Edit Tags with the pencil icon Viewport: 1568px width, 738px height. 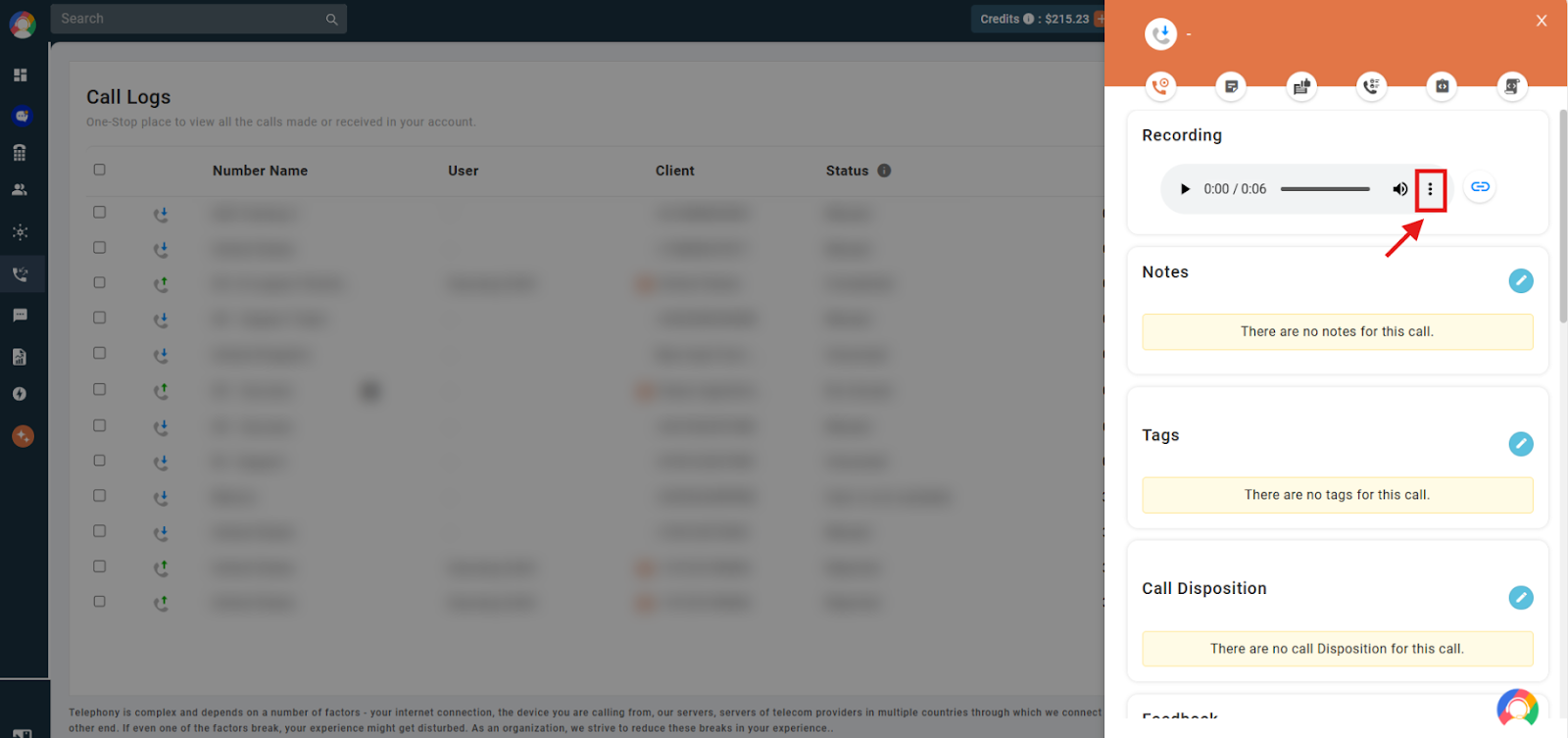[1521, 444]
